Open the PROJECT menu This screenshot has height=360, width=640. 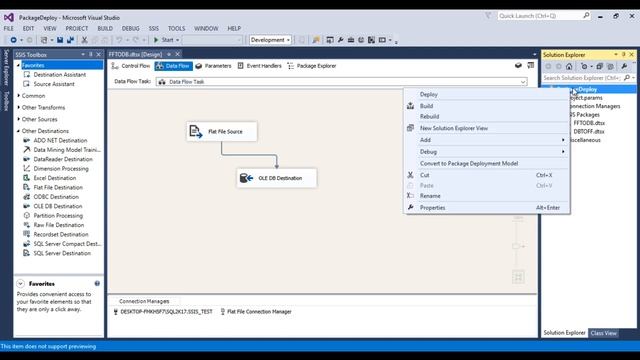[77, 29]
